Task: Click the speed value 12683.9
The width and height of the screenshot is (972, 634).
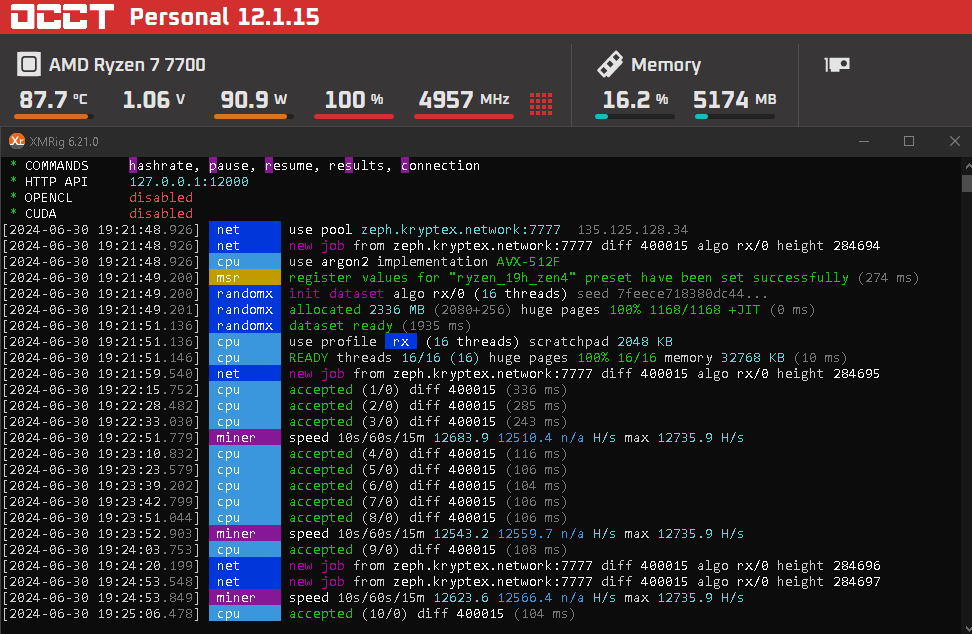Action: click(x=461, y=438)
